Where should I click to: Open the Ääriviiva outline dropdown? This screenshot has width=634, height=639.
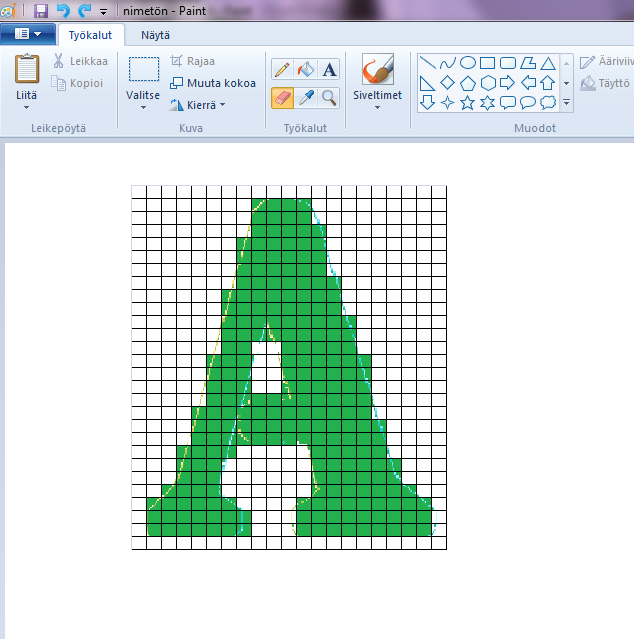(607, 62)
